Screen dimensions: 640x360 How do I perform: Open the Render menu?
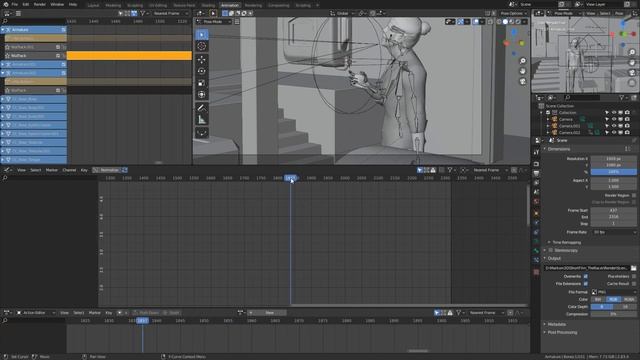pyautogui.click(x=40, y=4)
